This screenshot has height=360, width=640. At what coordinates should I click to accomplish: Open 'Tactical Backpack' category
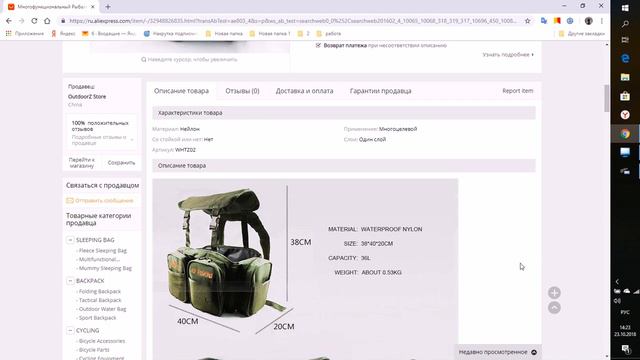[100, 300]
